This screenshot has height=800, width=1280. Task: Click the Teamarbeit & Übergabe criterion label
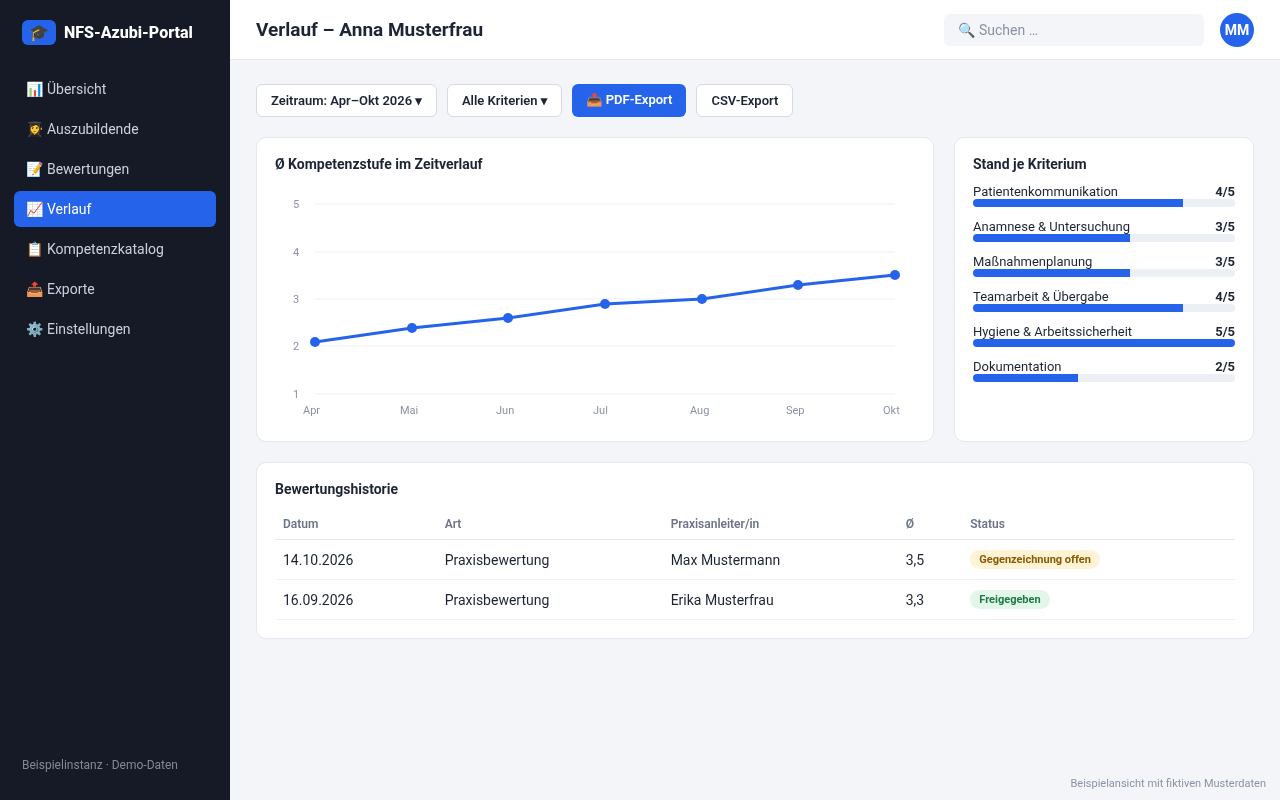(1041, 297)
